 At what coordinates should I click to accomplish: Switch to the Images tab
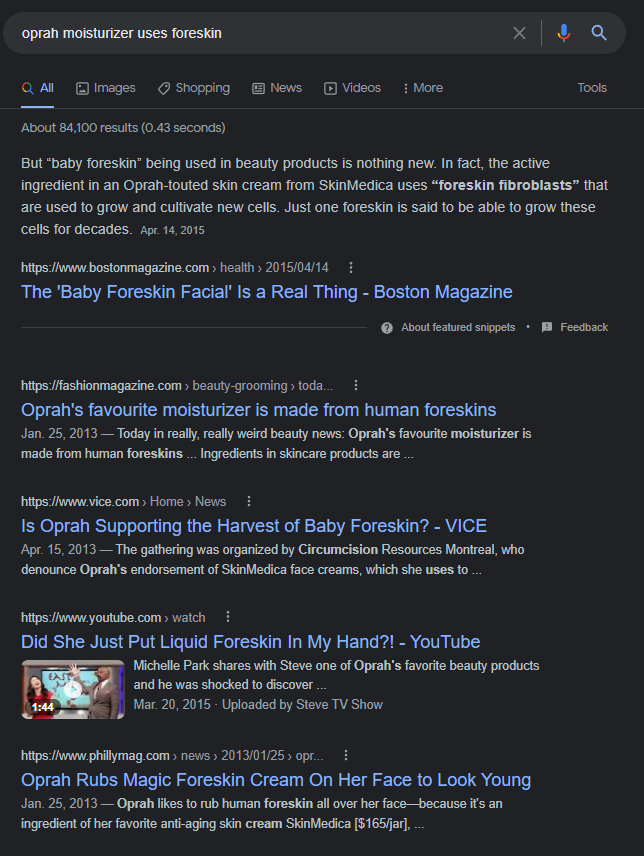tap(105, 88)
